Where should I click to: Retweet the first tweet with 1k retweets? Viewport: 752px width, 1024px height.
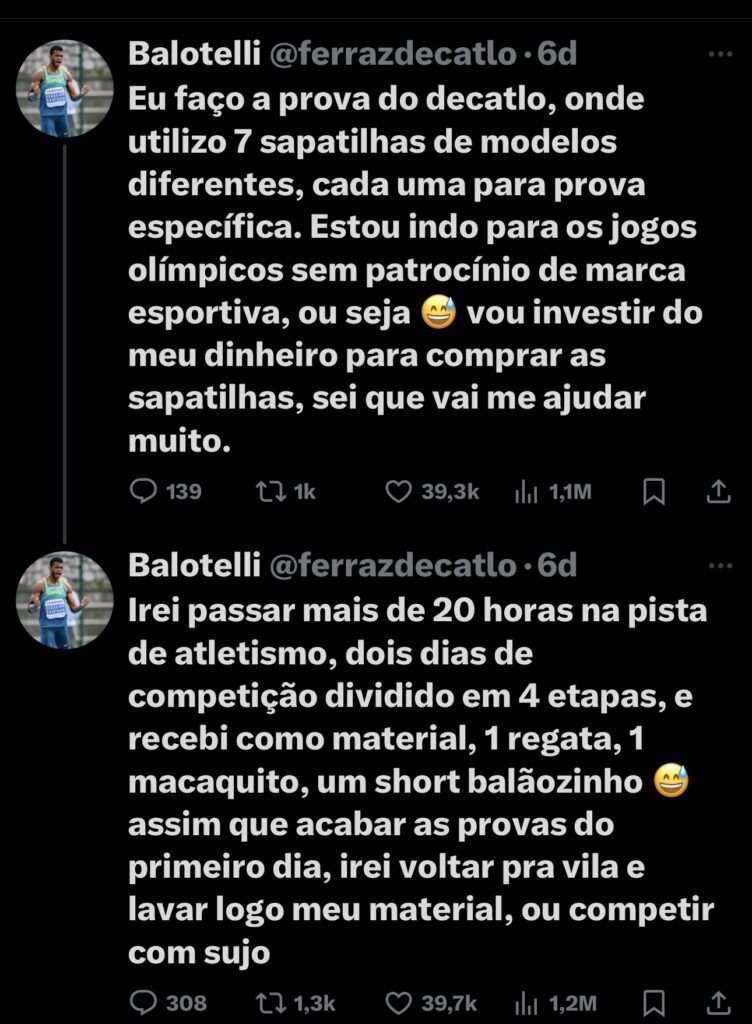point(267,491)
